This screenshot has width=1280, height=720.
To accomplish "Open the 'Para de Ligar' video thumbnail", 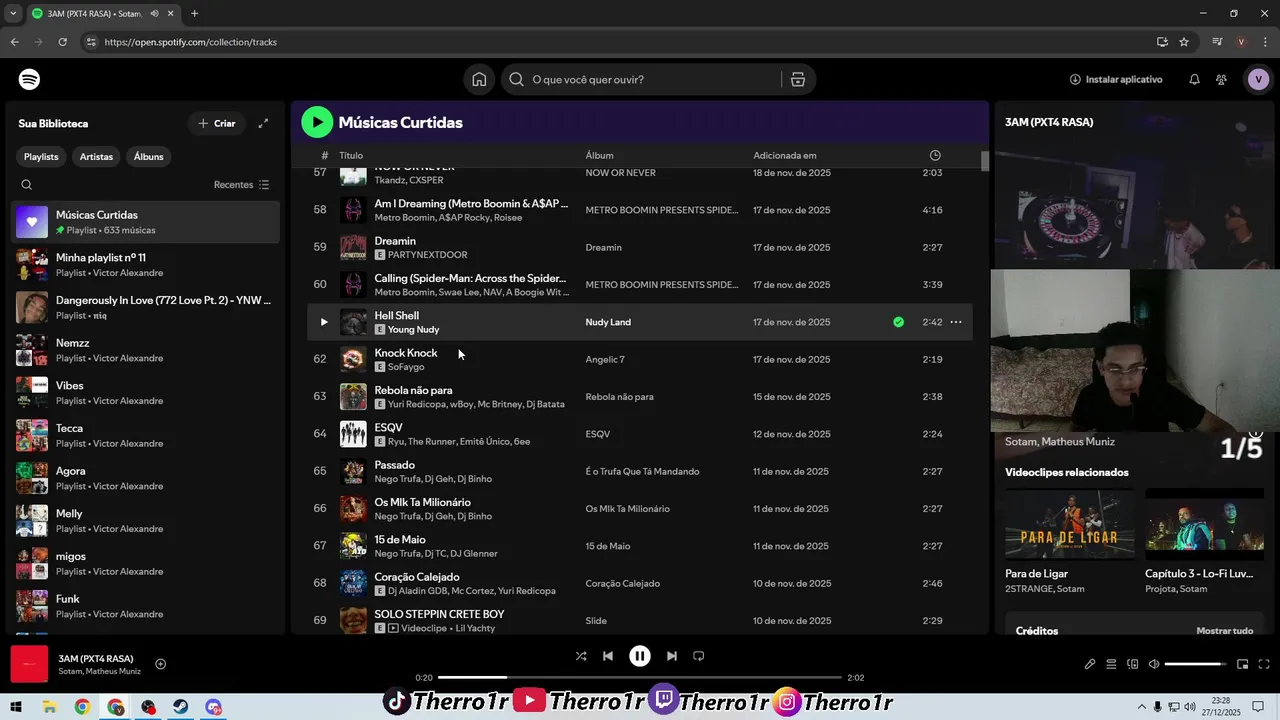I will point(1069,524).
